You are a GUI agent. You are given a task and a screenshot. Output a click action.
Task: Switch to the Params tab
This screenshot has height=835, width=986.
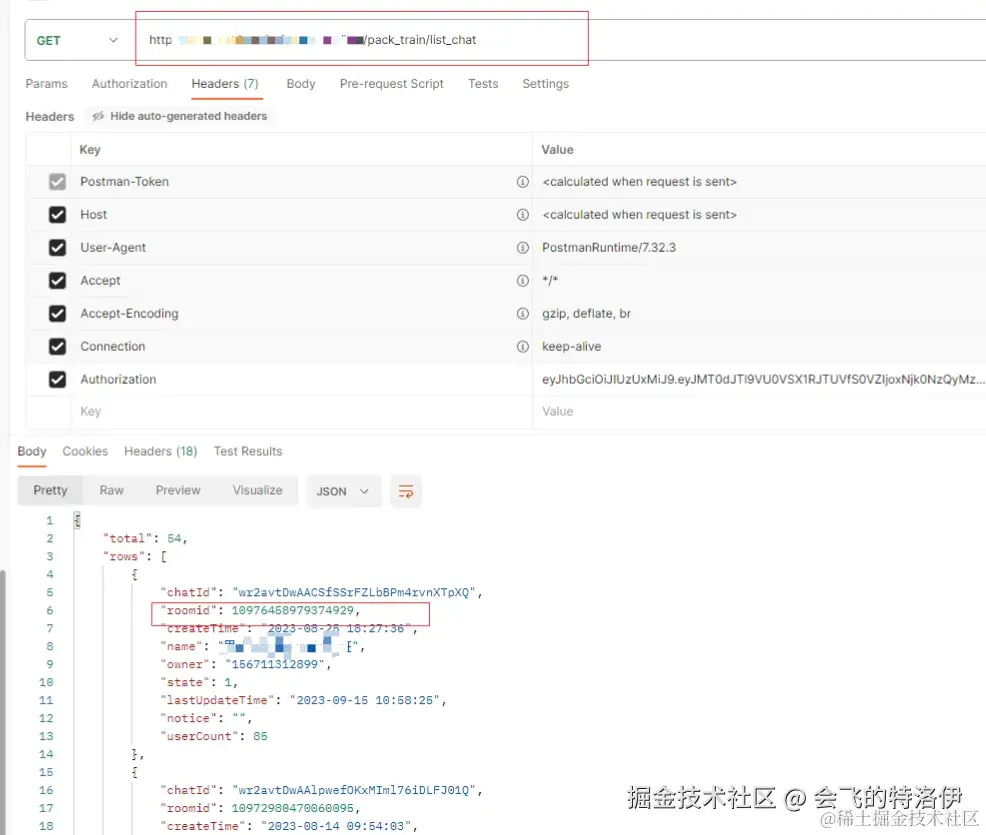pyautogui.click(x=47, y=84)
